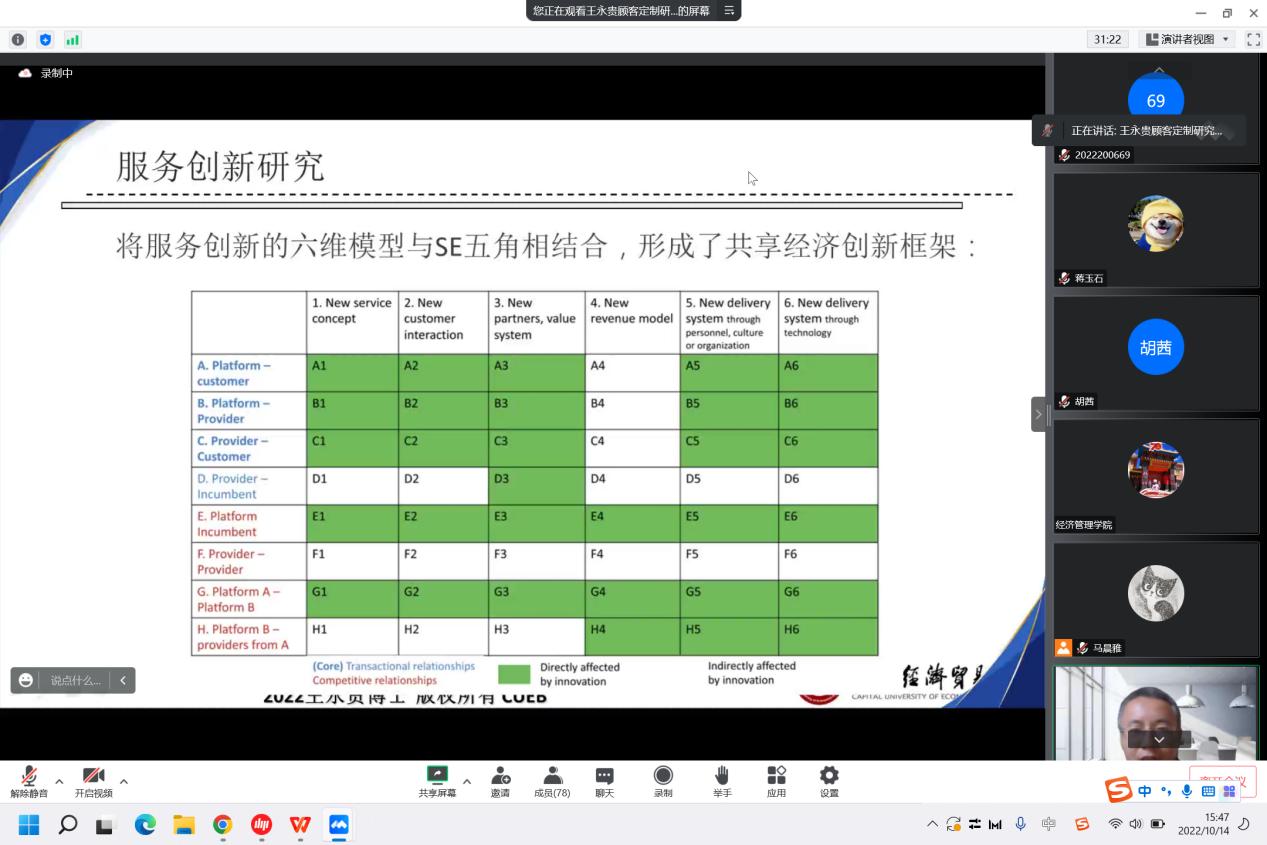
Task: Expand audio options arrow beside 解除静音
Action: pos(59,781)
